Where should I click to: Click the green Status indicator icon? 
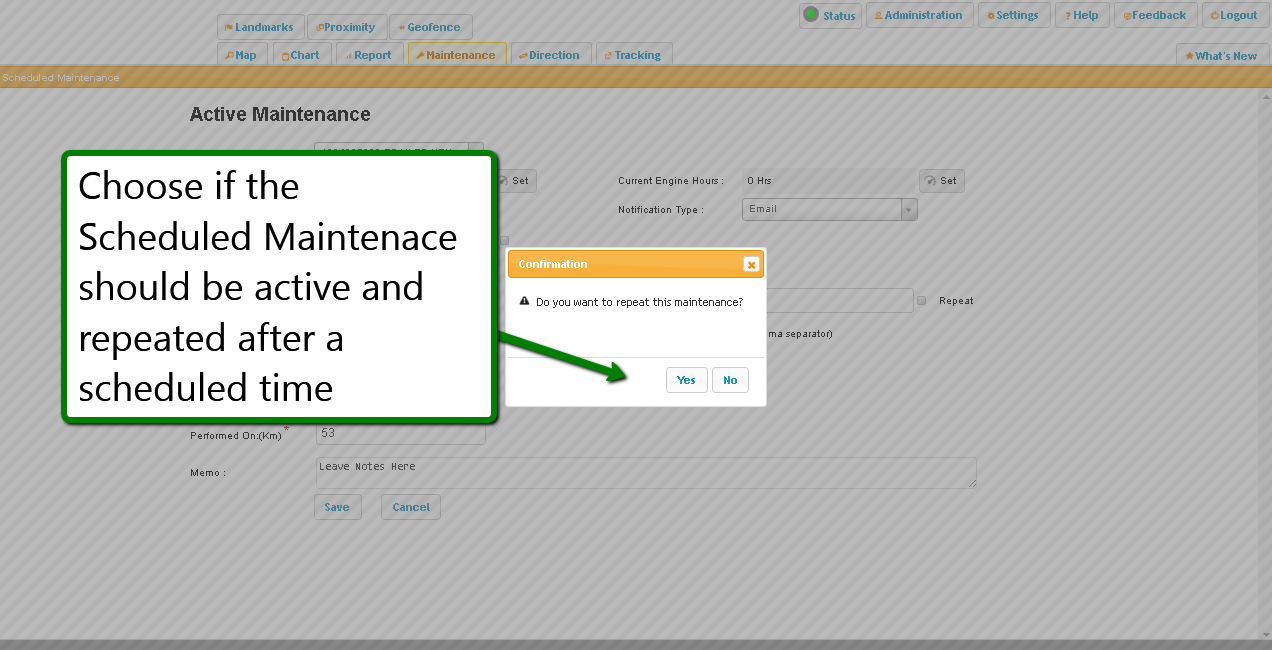click(x=811, y=15)
